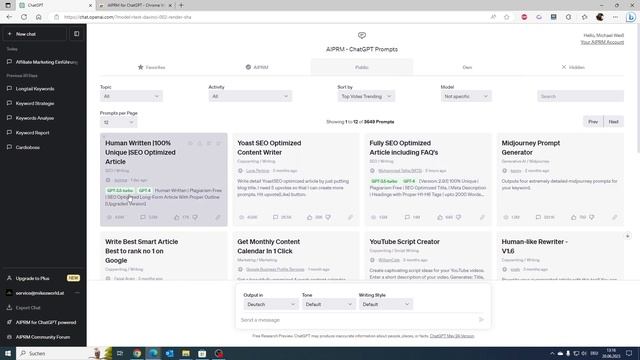Upvote the Human Written SEO Article prompt
The height and width of the screenshot is (360, 640).
177,217
